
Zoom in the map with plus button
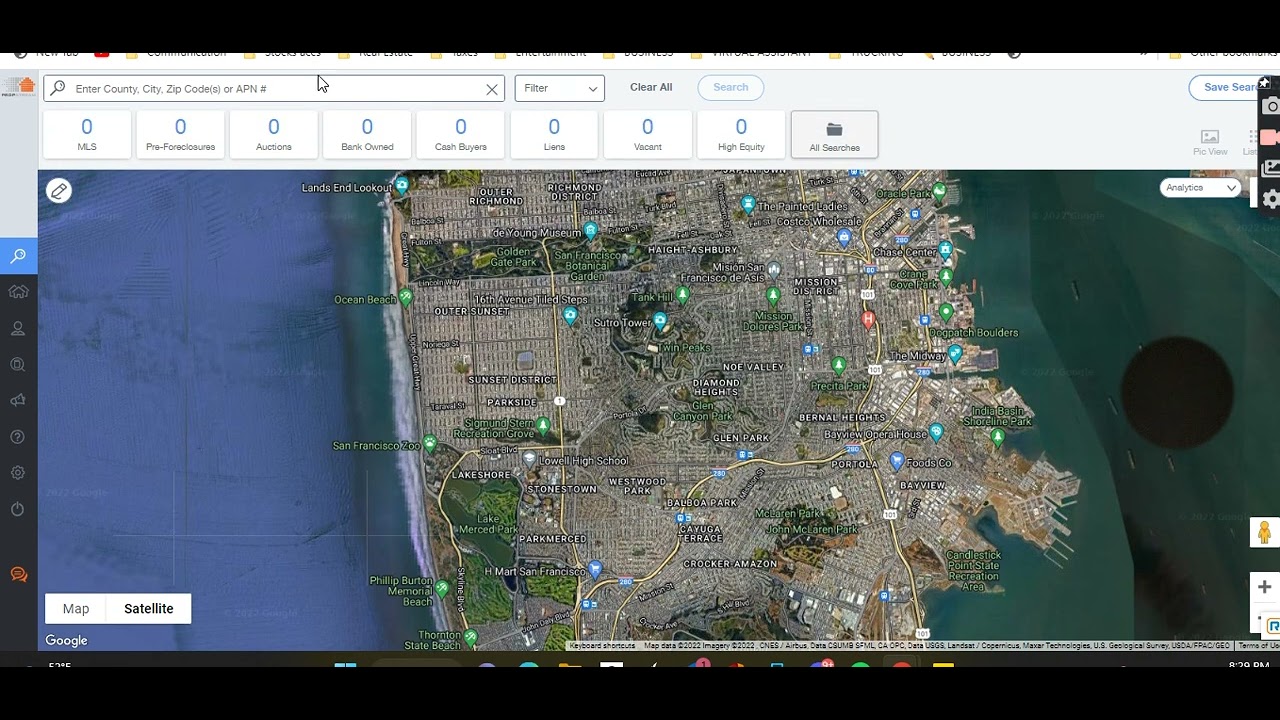(1264, 587)
